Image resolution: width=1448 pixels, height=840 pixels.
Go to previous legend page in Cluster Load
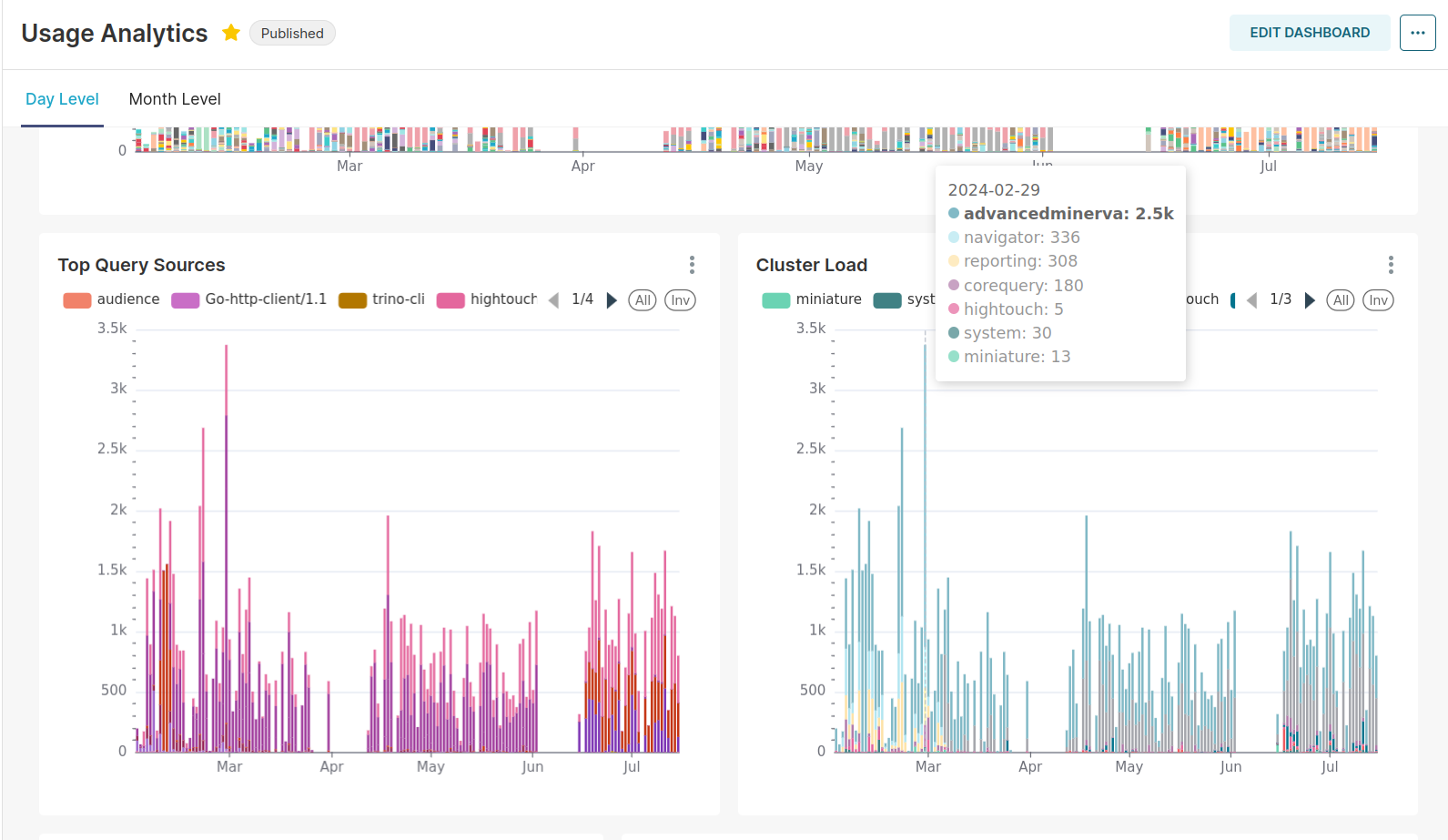click(x=1251, y=300)
